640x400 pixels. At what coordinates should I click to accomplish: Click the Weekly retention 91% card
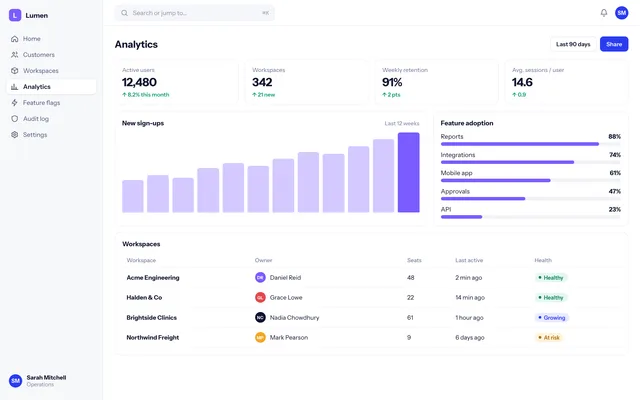437,82
